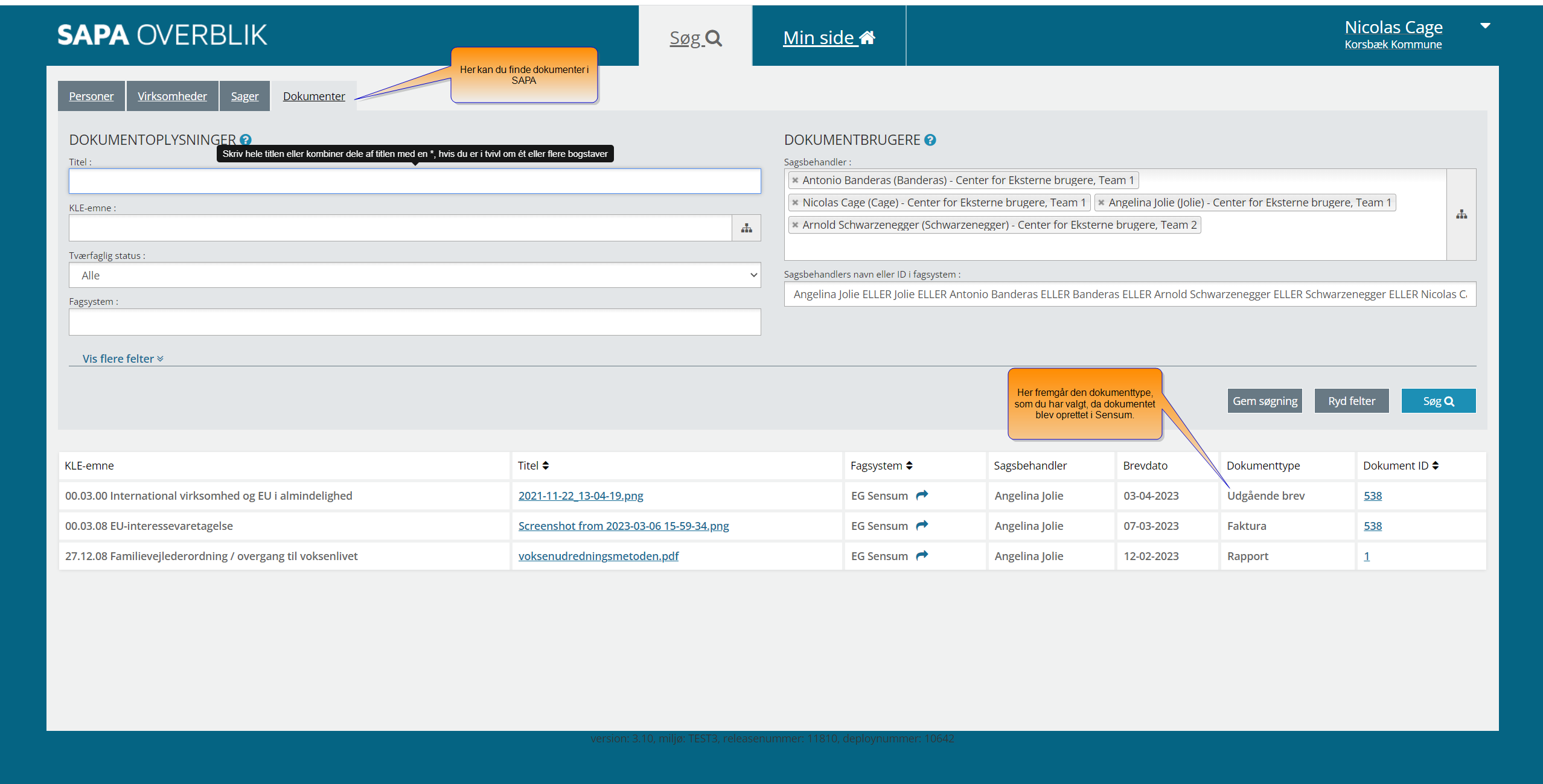Screen dimensions: 1543x784
Task: Open Screenshot from 2023-03-06 document link
Action: tap(624, 526)
